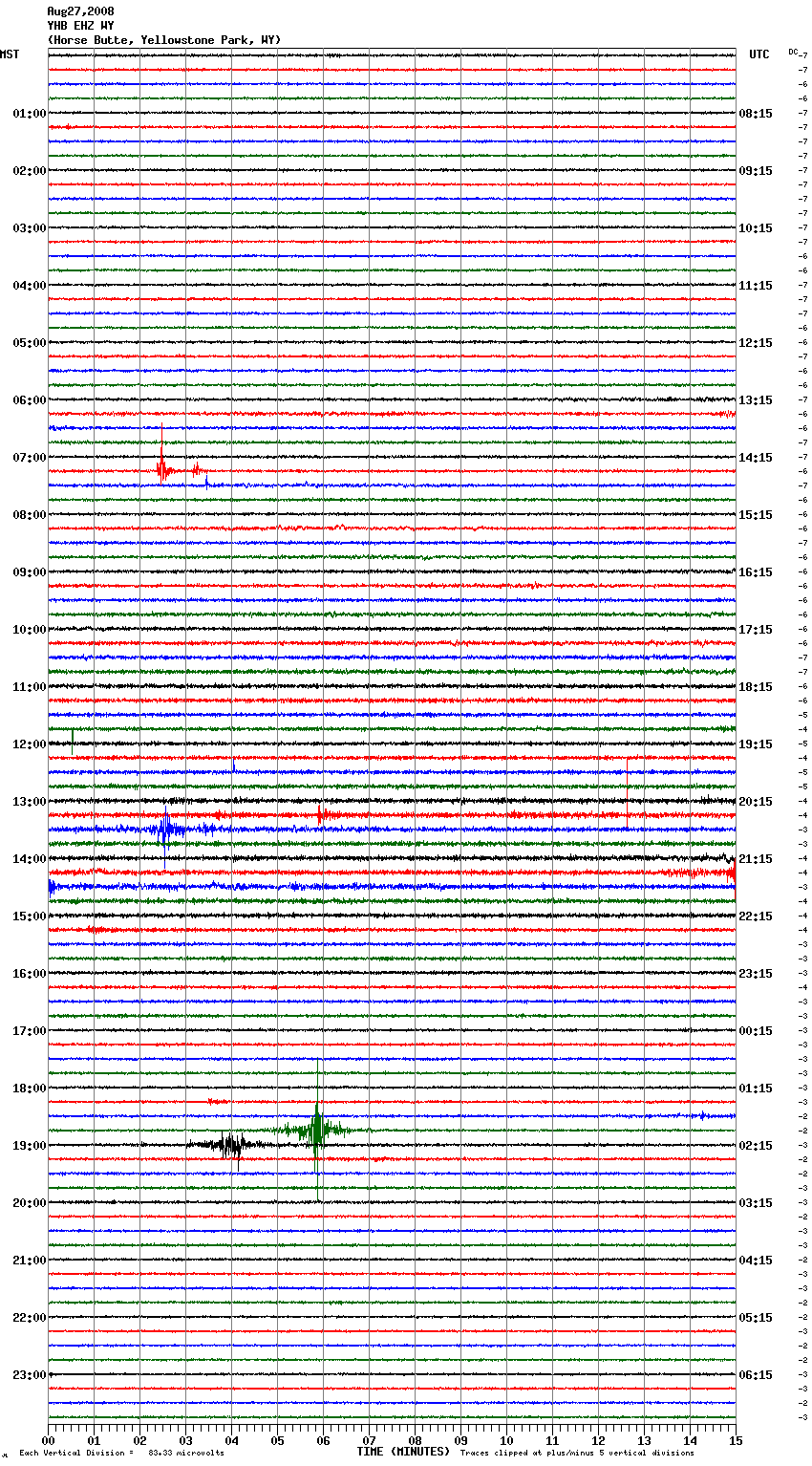The height and width of the screenshot is (1466, 812).
Task: Select the 21:00 MST hour label
Action: coord(30,1261)
